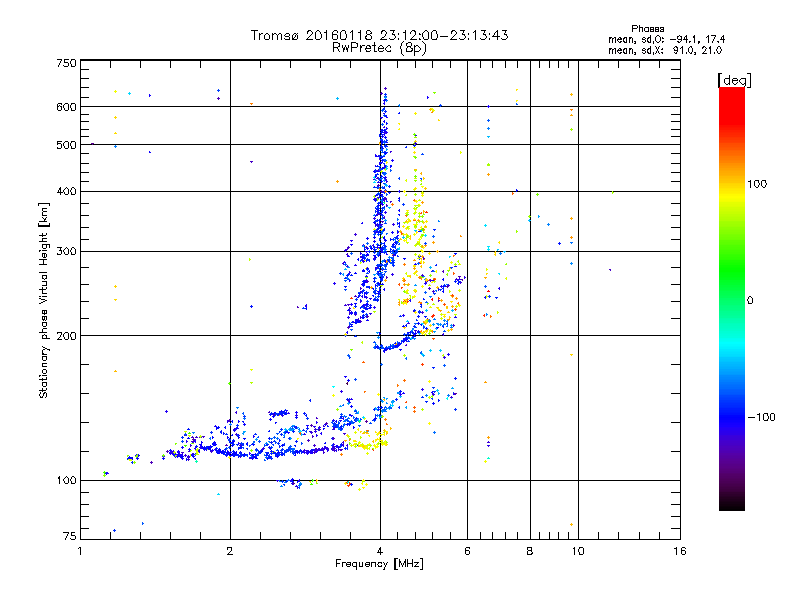The image size is (800, 600).
Task: Click the y-axis tick label "750"
Action: click(66, 63)
